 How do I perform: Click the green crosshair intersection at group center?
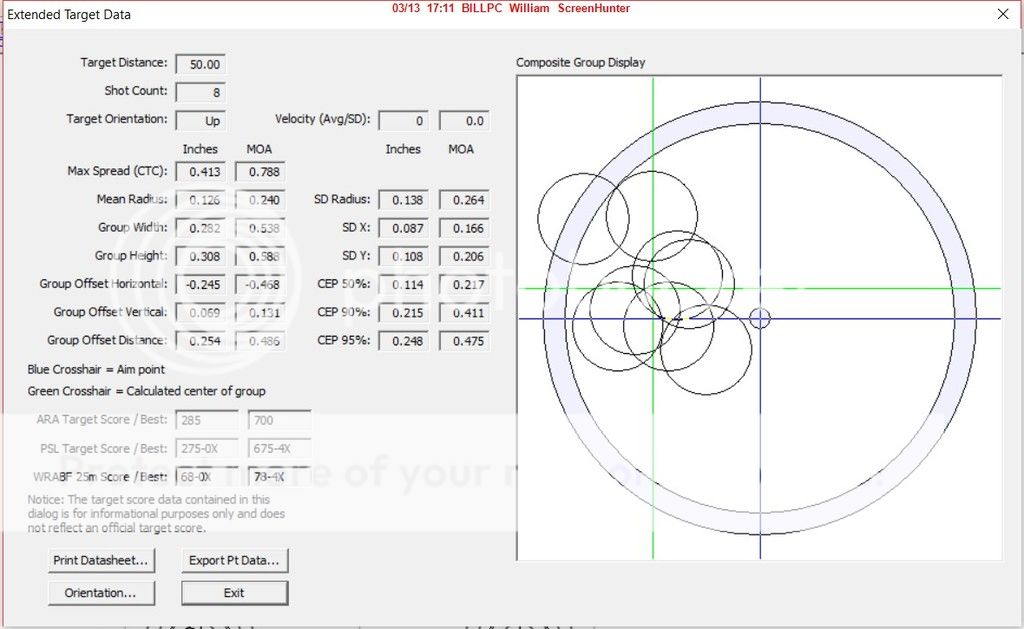[653, 289]
